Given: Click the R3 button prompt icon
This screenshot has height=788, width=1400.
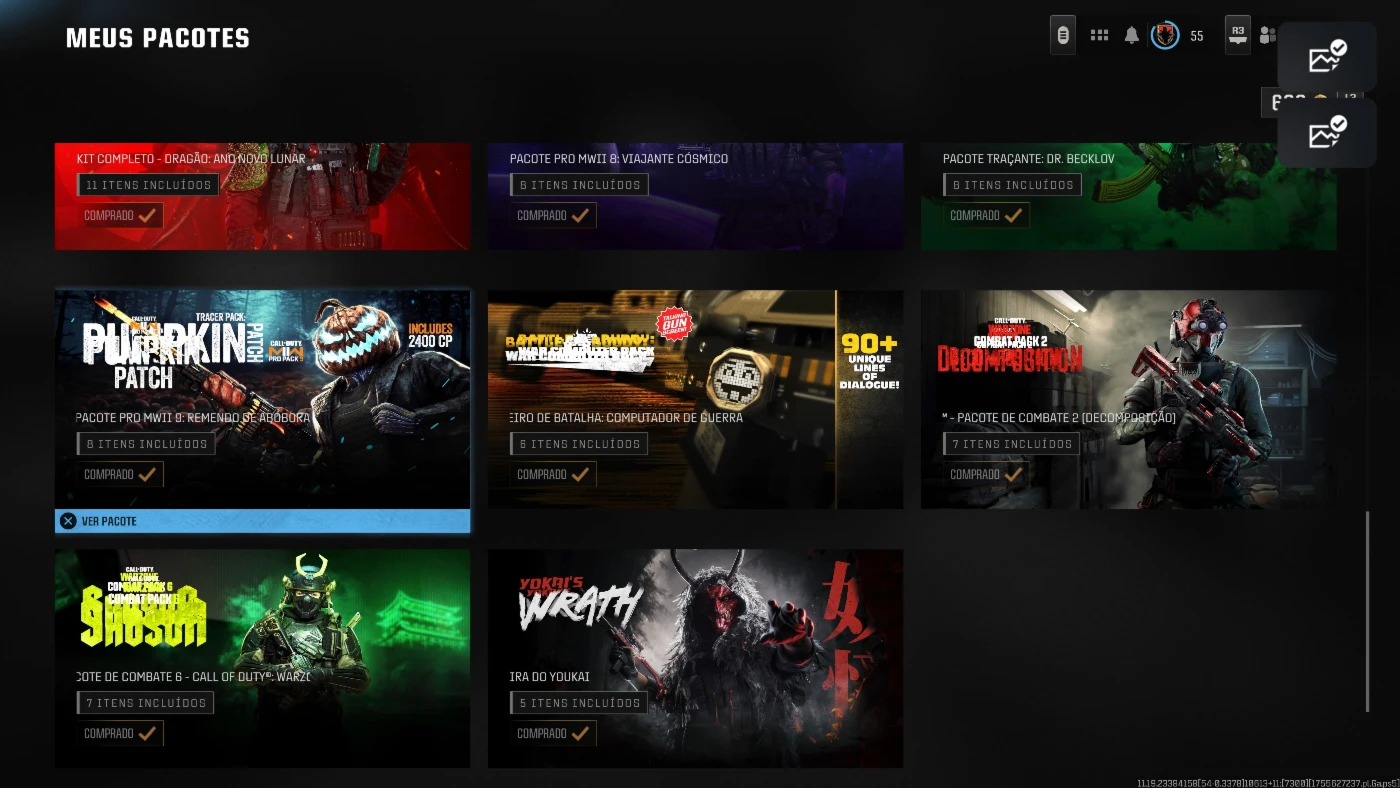Looking at the screenshot, I should pos(1238,35).
